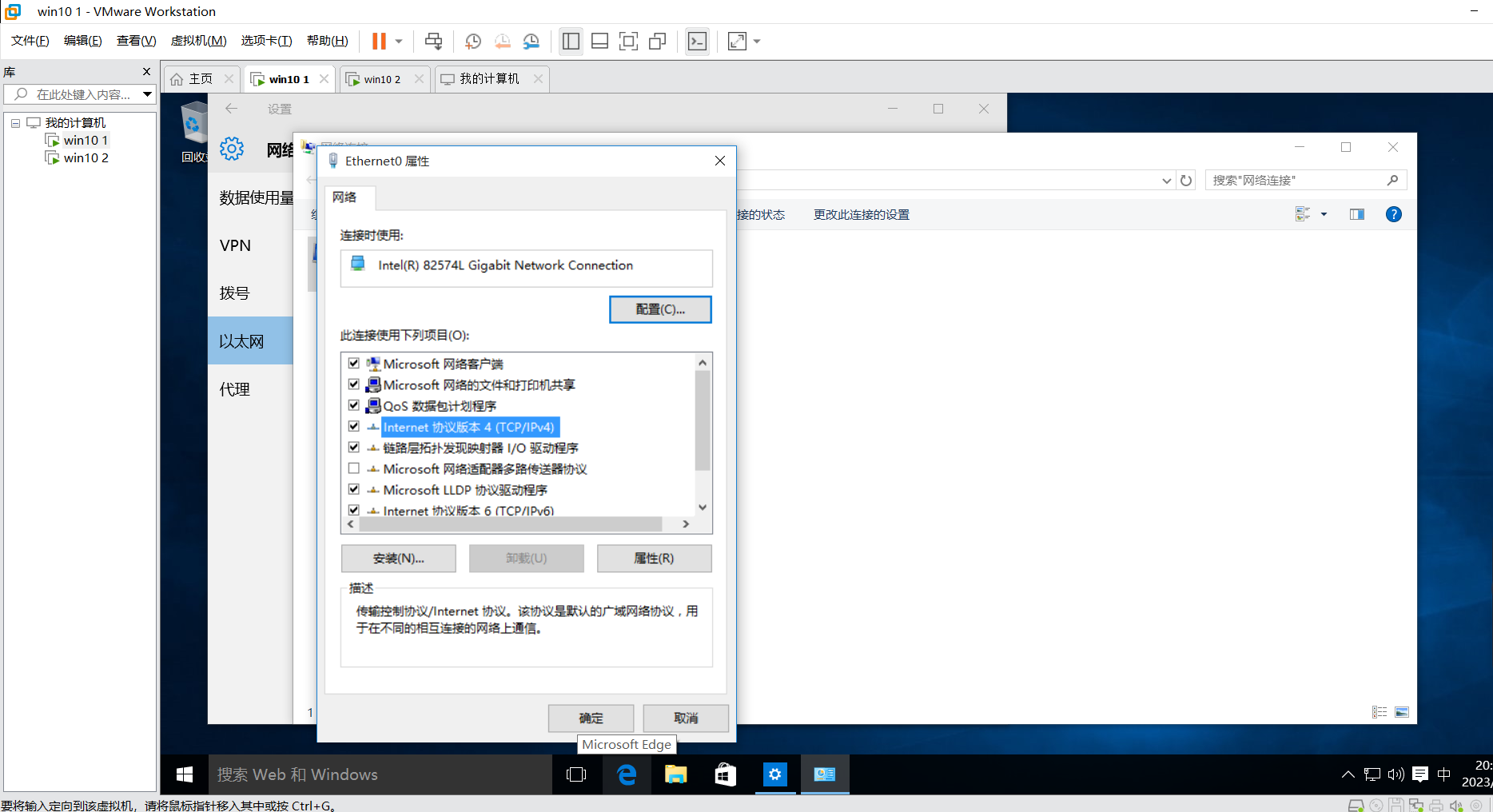Open the 选项卡(T) menu
Viewport: 1493px width, 812px height.
pyautogui.click(x=266, y=41)
